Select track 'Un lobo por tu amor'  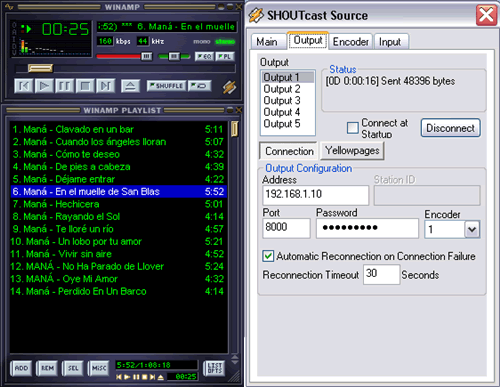pyautogui.click(x=118, y=241)
